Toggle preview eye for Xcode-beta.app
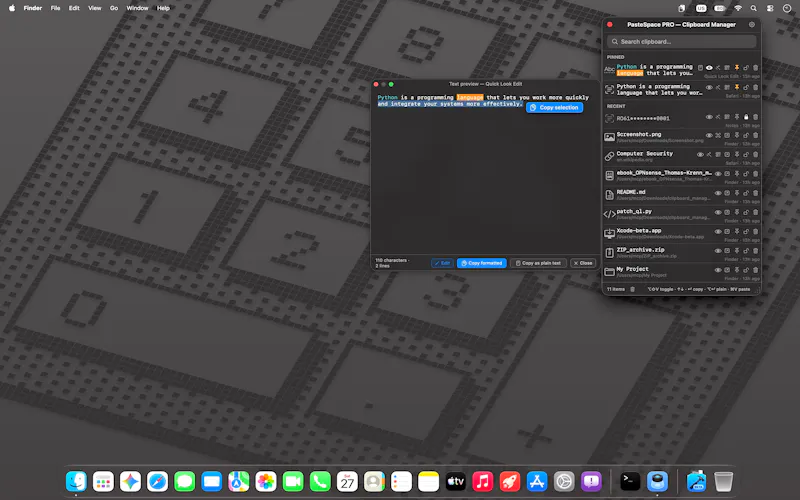 point(718,232)
